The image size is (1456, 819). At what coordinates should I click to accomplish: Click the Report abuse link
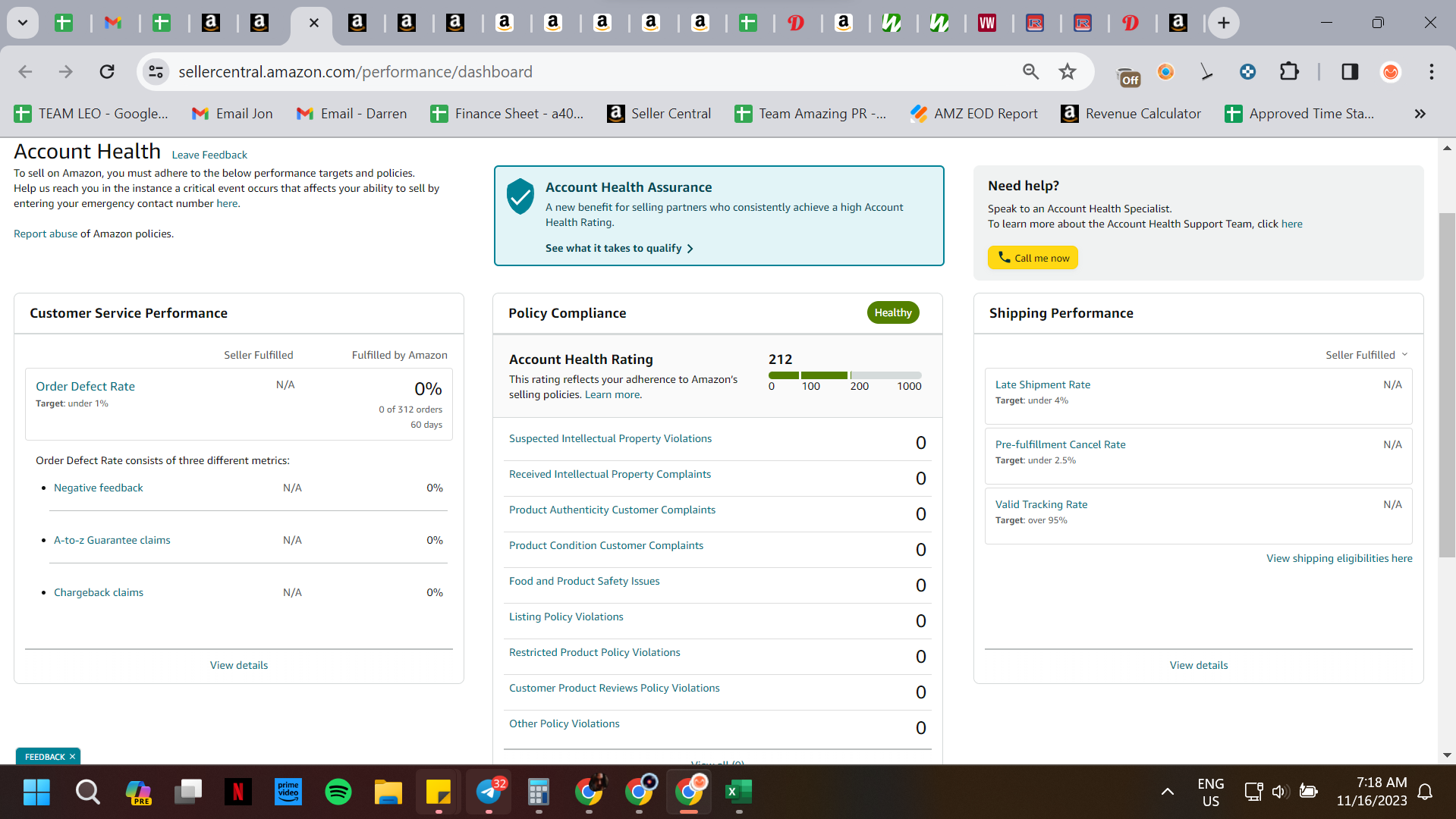click(46, 234)
